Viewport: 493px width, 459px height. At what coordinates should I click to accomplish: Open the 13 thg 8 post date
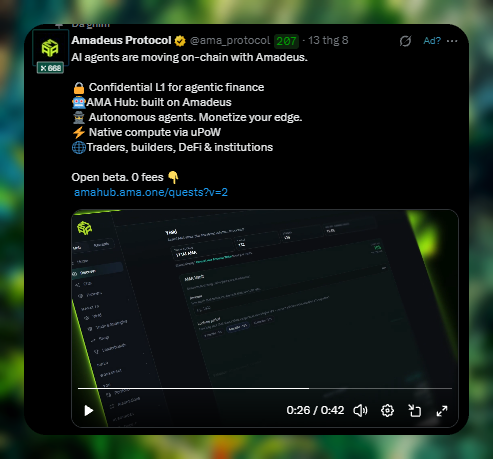328,40
